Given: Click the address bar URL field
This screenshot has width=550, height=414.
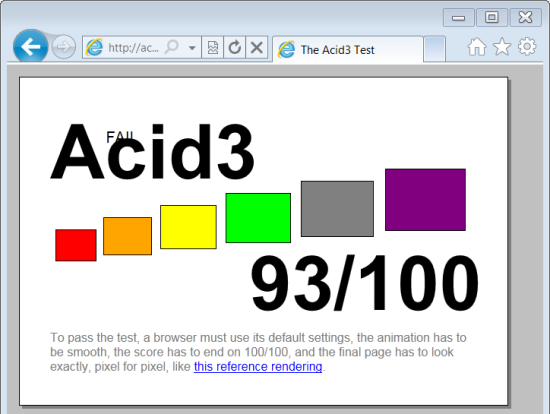Looking at the screenshot, I should point(133,47).
